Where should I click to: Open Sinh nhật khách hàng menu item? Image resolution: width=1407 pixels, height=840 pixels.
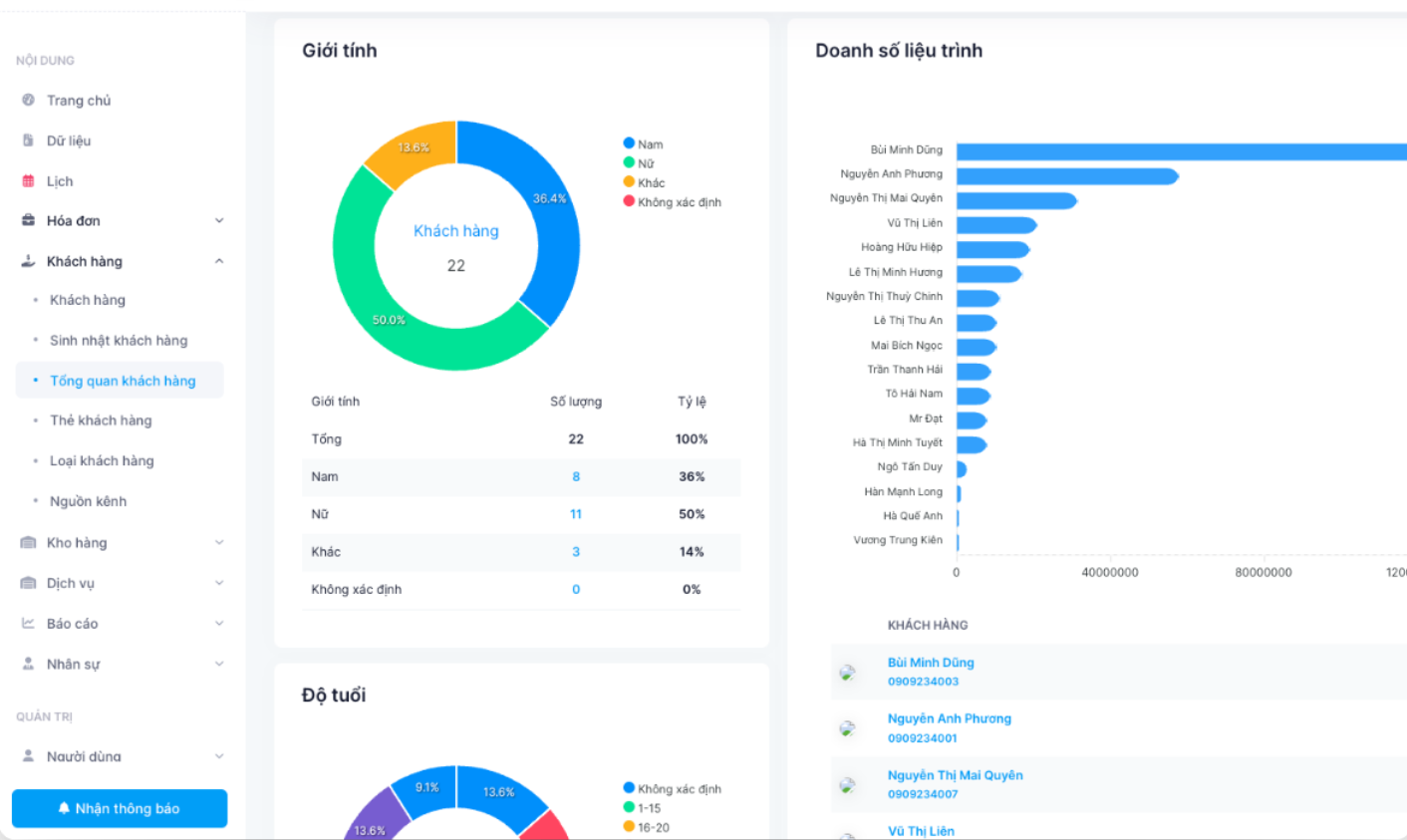119,340
